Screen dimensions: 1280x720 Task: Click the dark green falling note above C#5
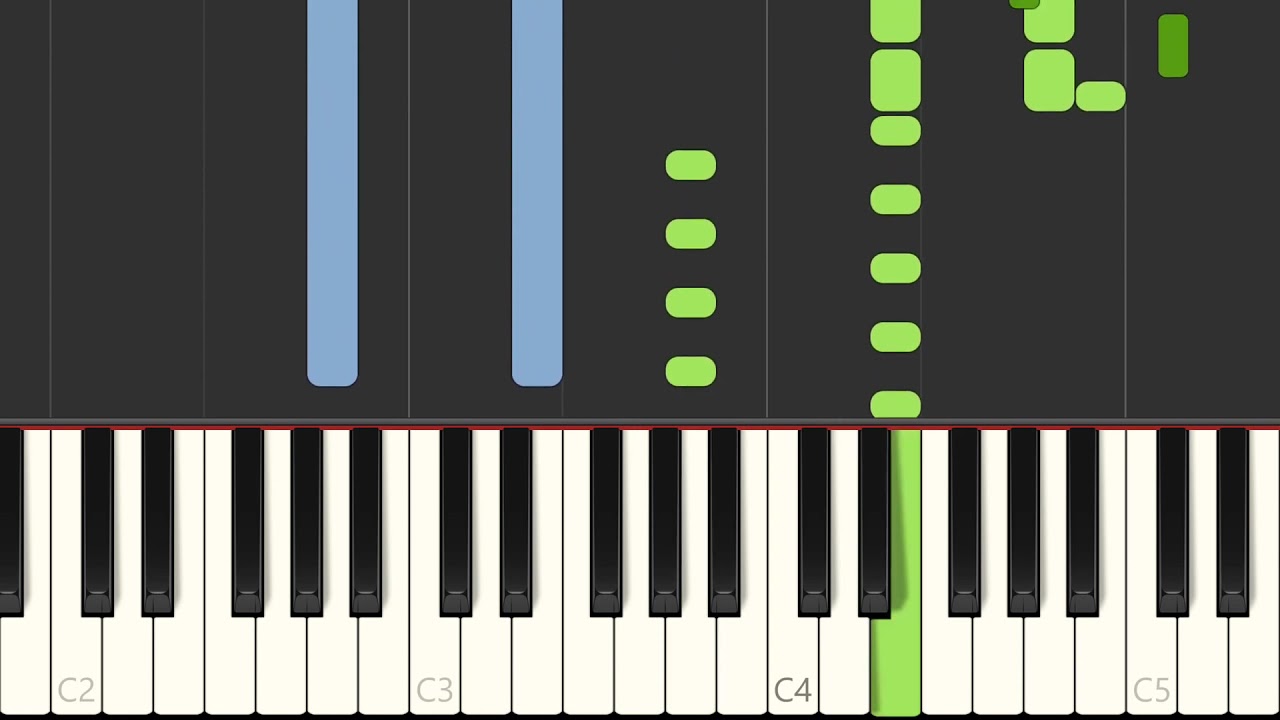pos(1173,46)
